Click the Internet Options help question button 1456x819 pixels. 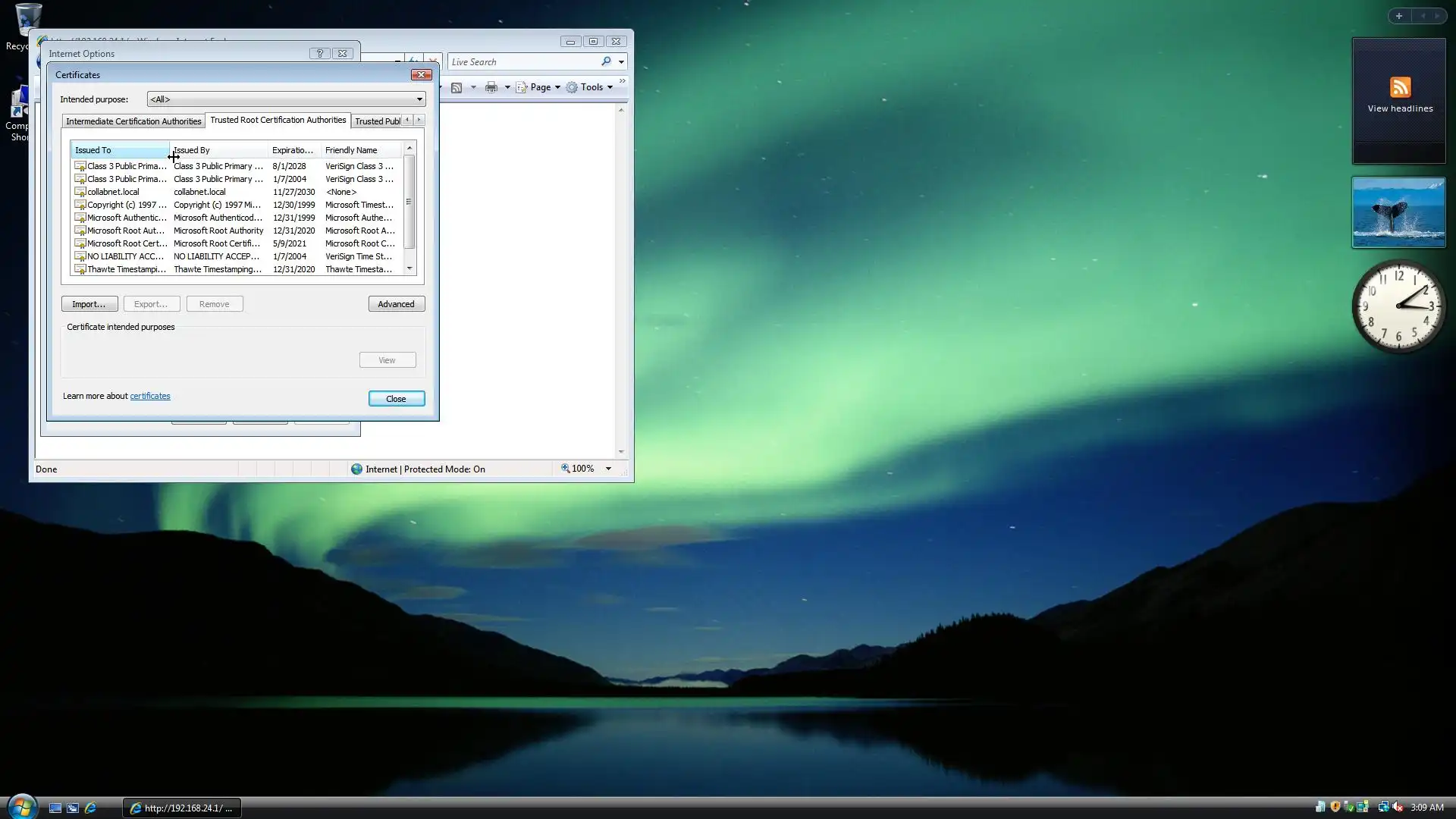(320, 54)
